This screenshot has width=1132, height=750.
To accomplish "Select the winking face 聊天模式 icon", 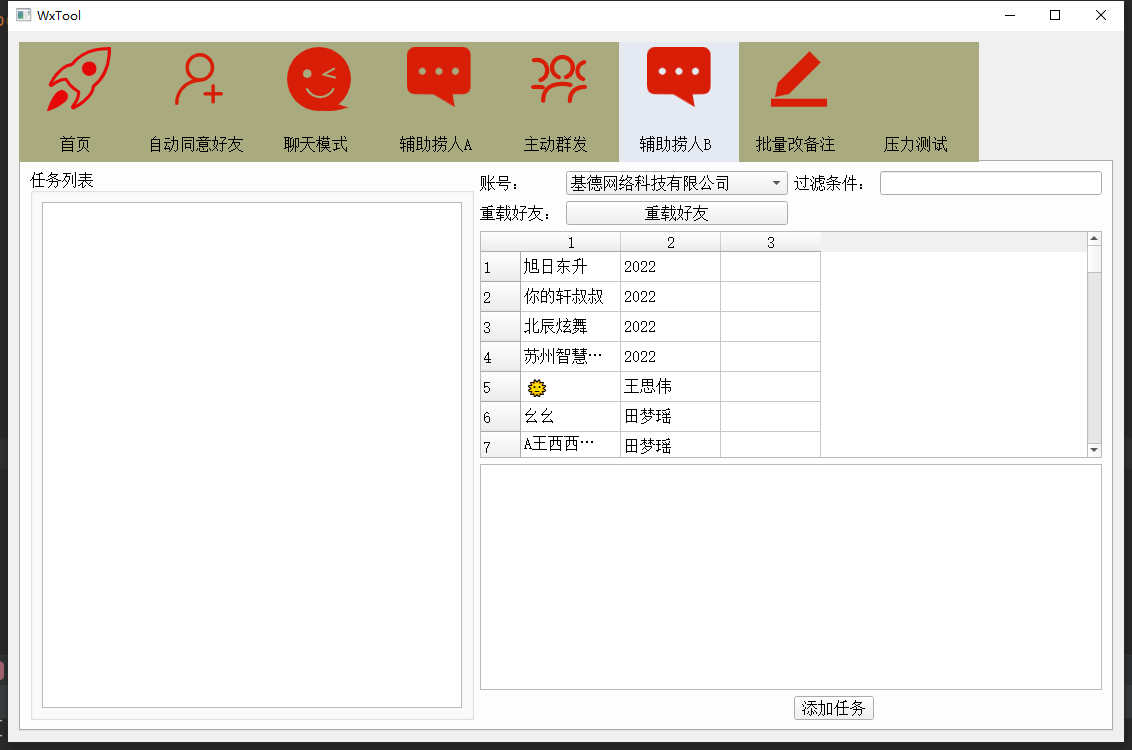I will tap(318, 79).
